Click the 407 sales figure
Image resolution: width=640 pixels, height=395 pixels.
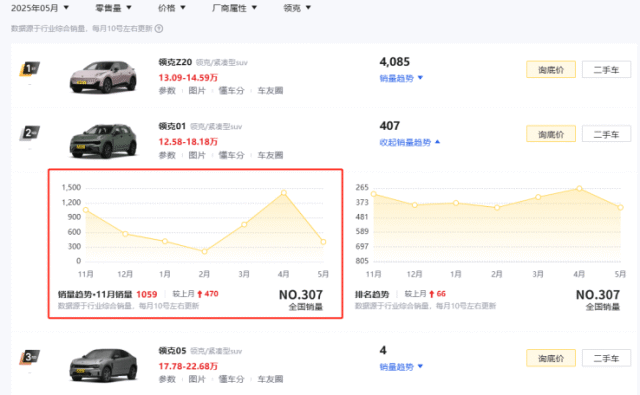[x=390, y=126]
